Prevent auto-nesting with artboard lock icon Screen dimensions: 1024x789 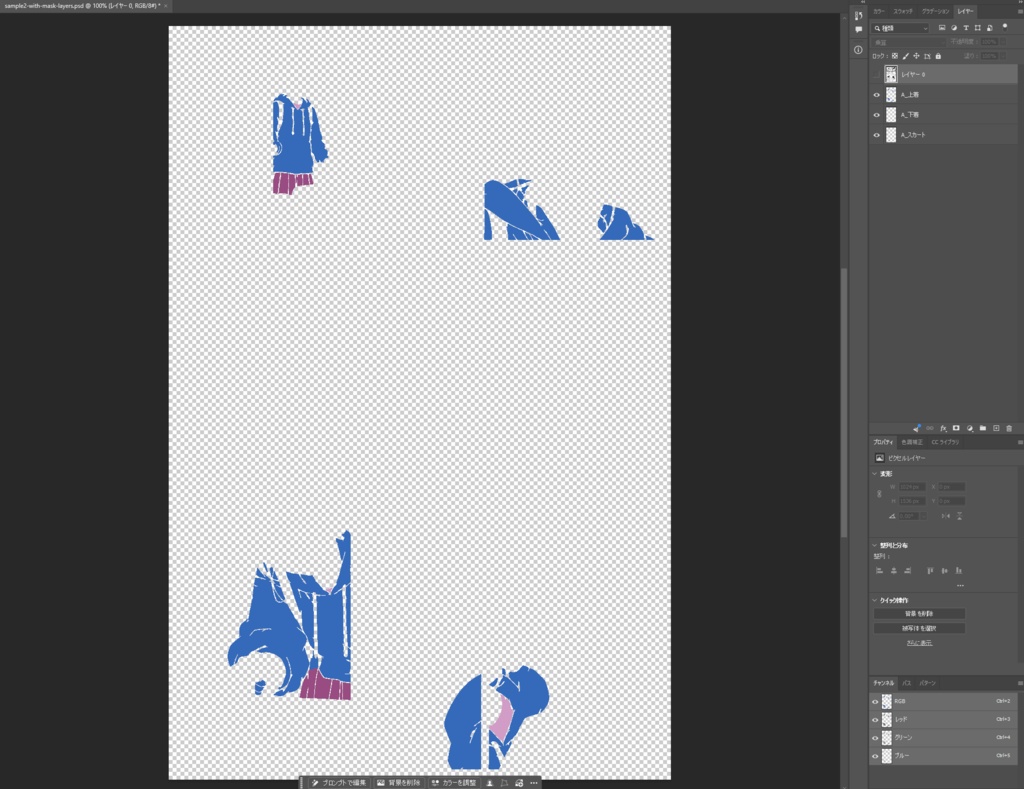[x=927, y=56]
